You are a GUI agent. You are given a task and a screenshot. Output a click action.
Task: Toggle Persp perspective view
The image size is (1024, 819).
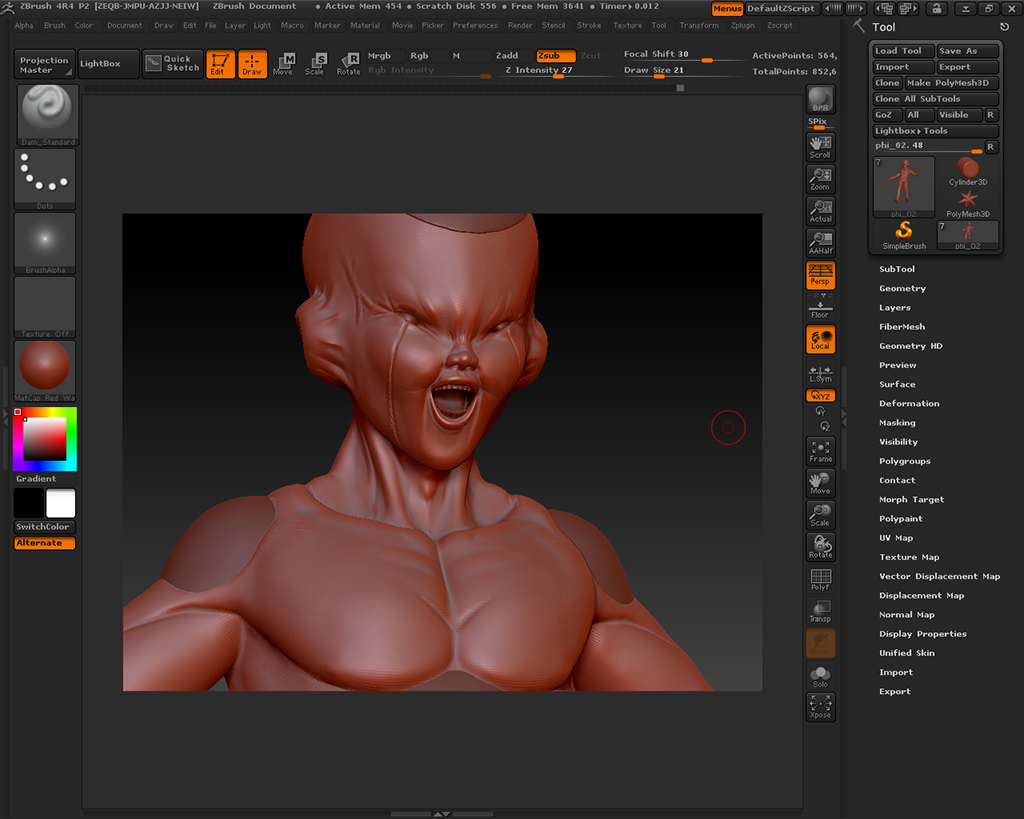[x=820, y=275]
